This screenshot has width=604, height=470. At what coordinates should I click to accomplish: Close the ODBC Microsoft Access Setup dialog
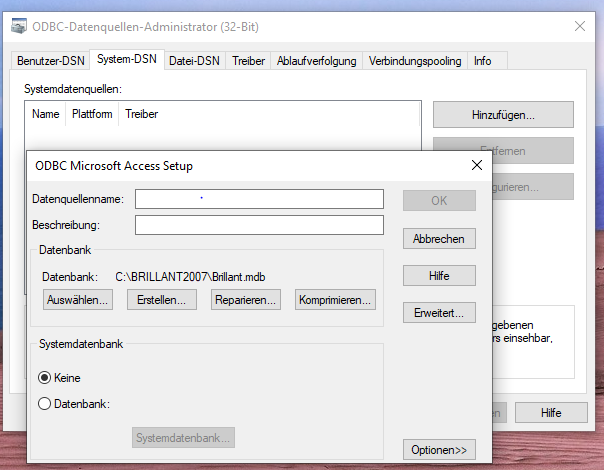click(x=475, y=165)
